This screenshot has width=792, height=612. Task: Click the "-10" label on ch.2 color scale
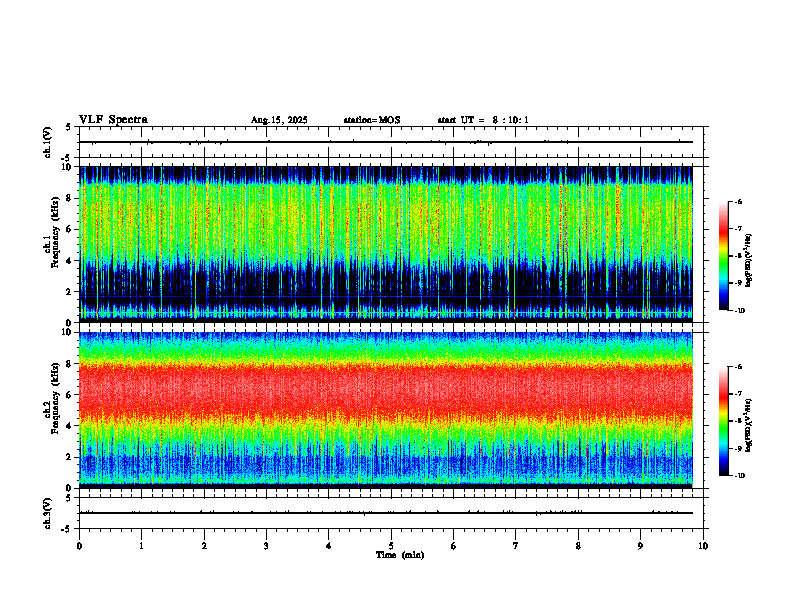pyautogui.click(x=739, y=476)
